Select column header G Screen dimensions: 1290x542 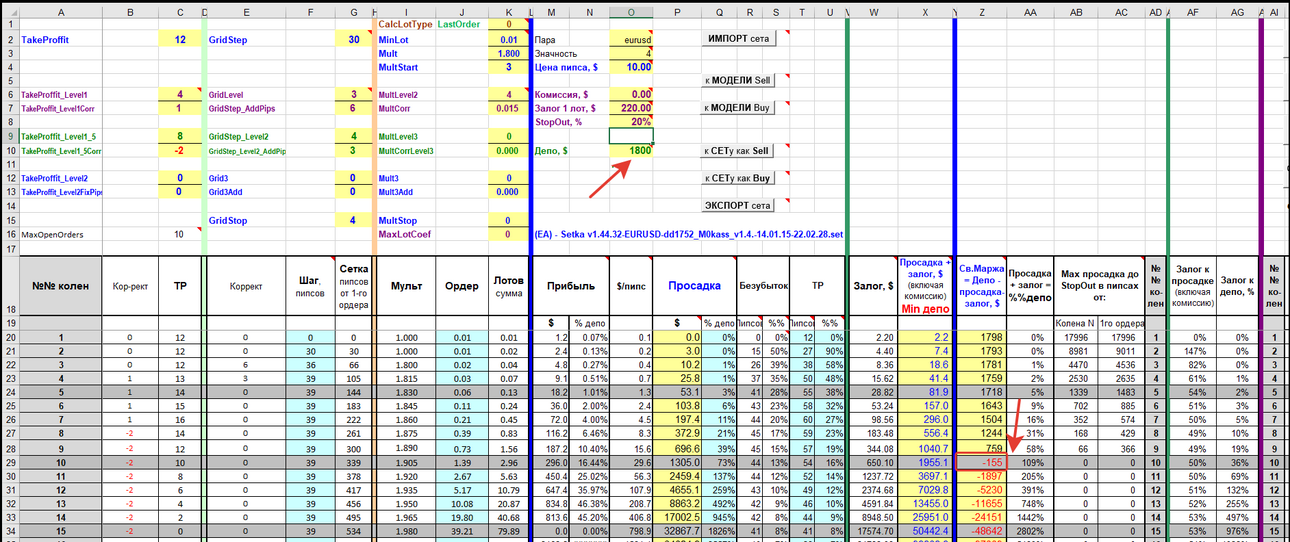click(x=354, y=12)
